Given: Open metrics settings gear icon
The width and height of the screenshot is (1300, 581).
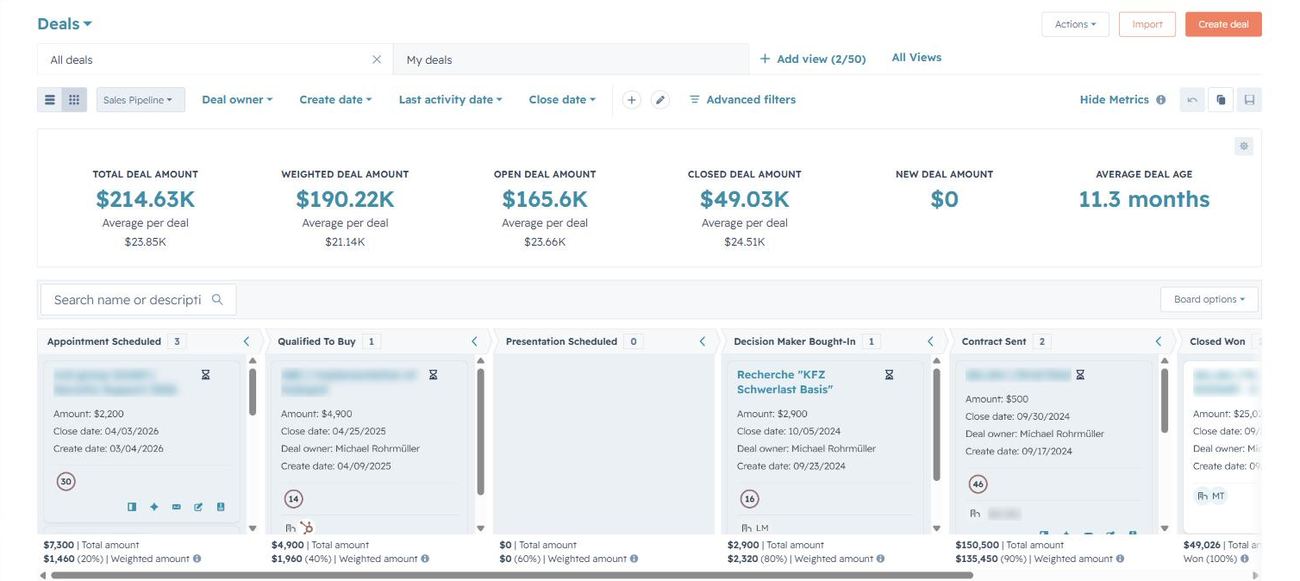Looking at the screenshot, I should (1244, 146).
